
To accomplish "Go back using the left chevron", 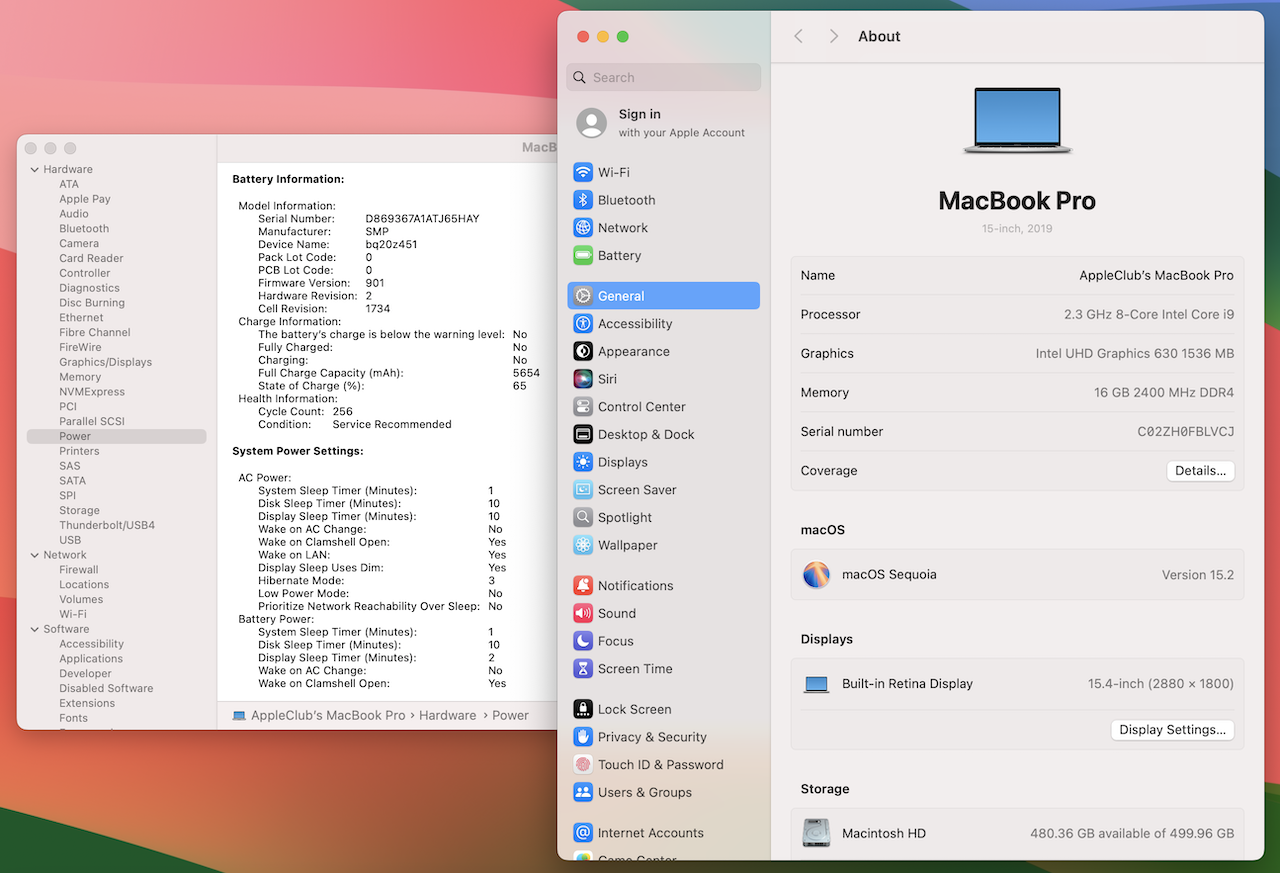I will (x=798, y=36).
